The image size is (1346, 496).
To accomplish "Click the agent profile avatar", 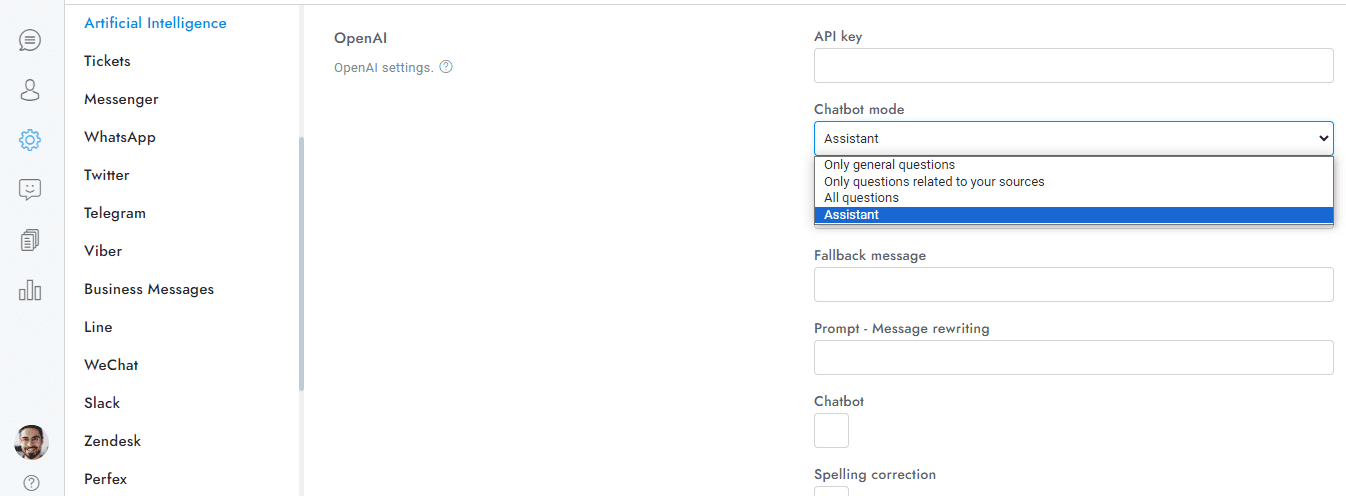I will 31,441.
